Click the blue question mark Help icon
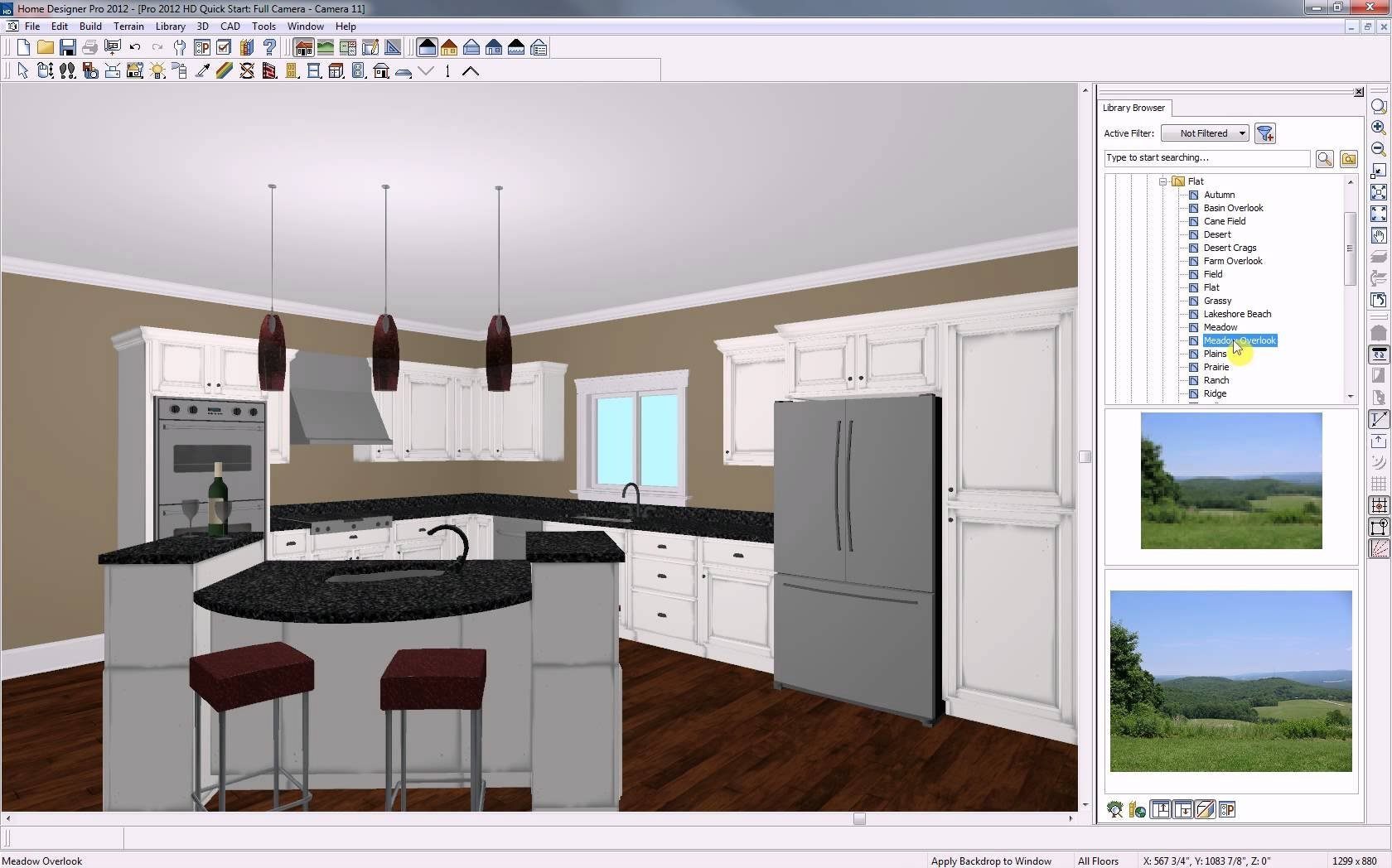This screenshot has width=1392, height=868. point(269,48)
